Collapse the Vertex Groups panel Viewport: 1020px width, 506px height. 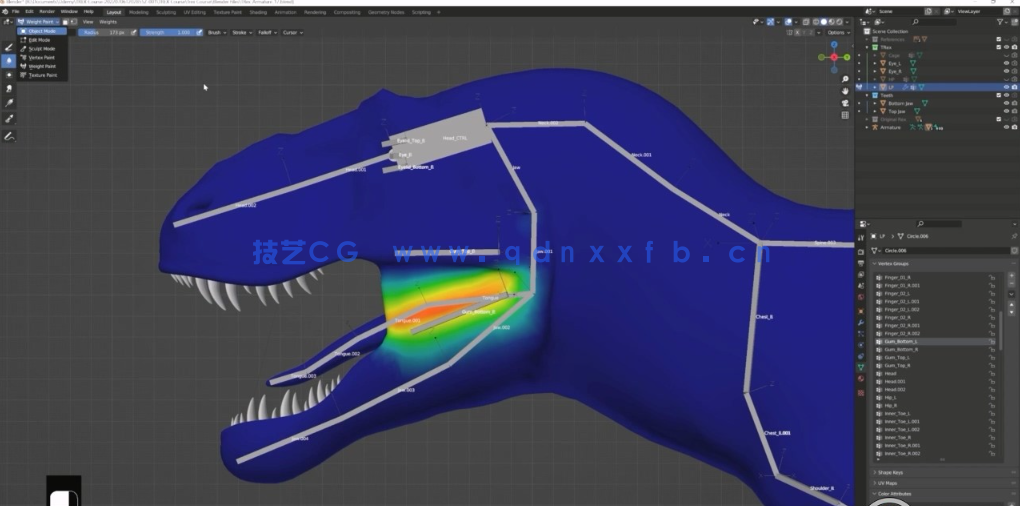[892, 264]
